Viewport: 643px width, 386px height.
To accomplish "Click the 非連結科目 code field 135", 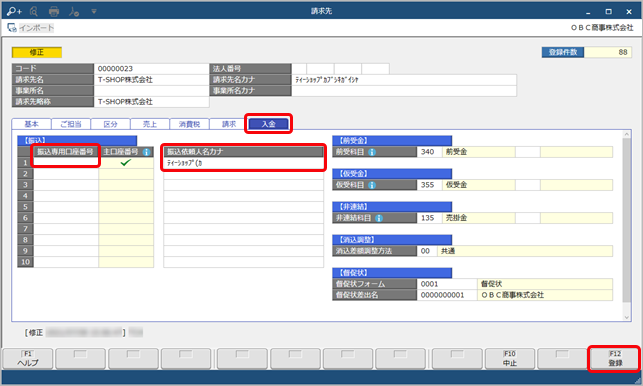I will 429,218.
